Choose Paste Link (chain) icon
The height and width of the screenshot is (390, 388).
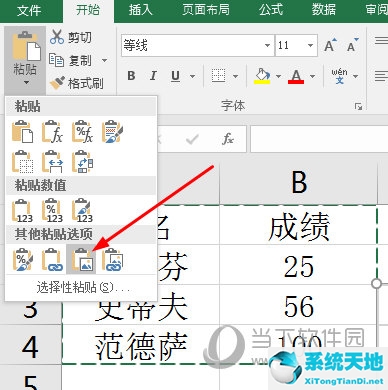click(52, 259)
